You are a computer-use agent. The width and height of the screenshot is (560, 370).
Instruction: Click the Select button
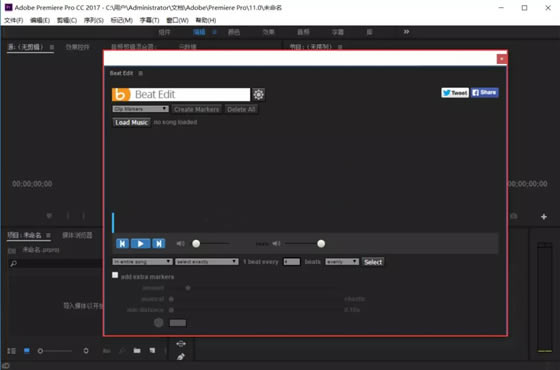click(373, 262)
